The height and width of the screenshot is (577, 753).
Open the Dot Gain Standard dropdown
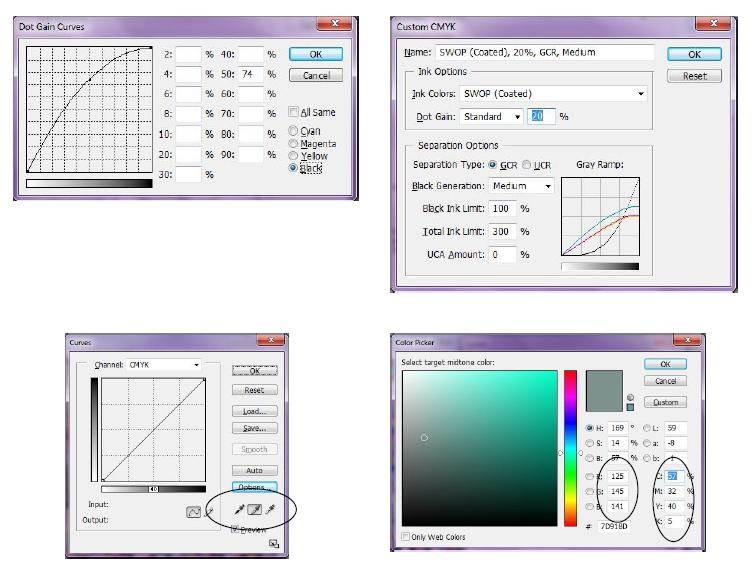click(x=491, y=117)
